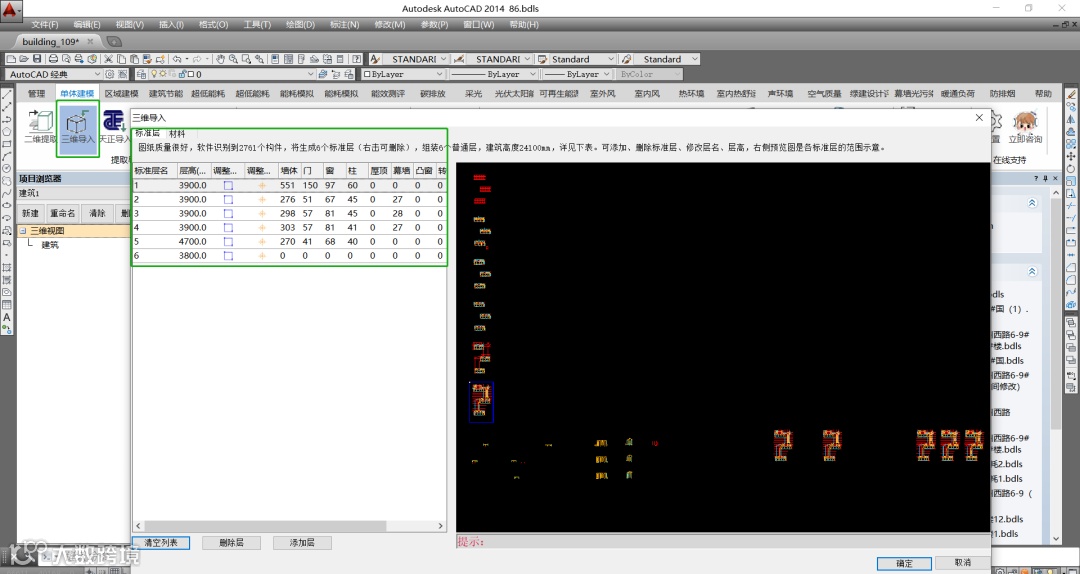Viewport: 1080px width, 574px height.
Task: Open the 绘图(D) menu
Action: pos(300,25)
